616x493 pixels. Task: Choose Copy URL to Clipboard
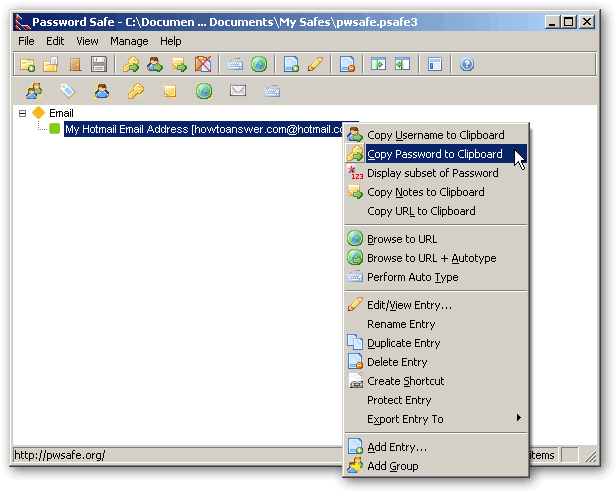436,211
